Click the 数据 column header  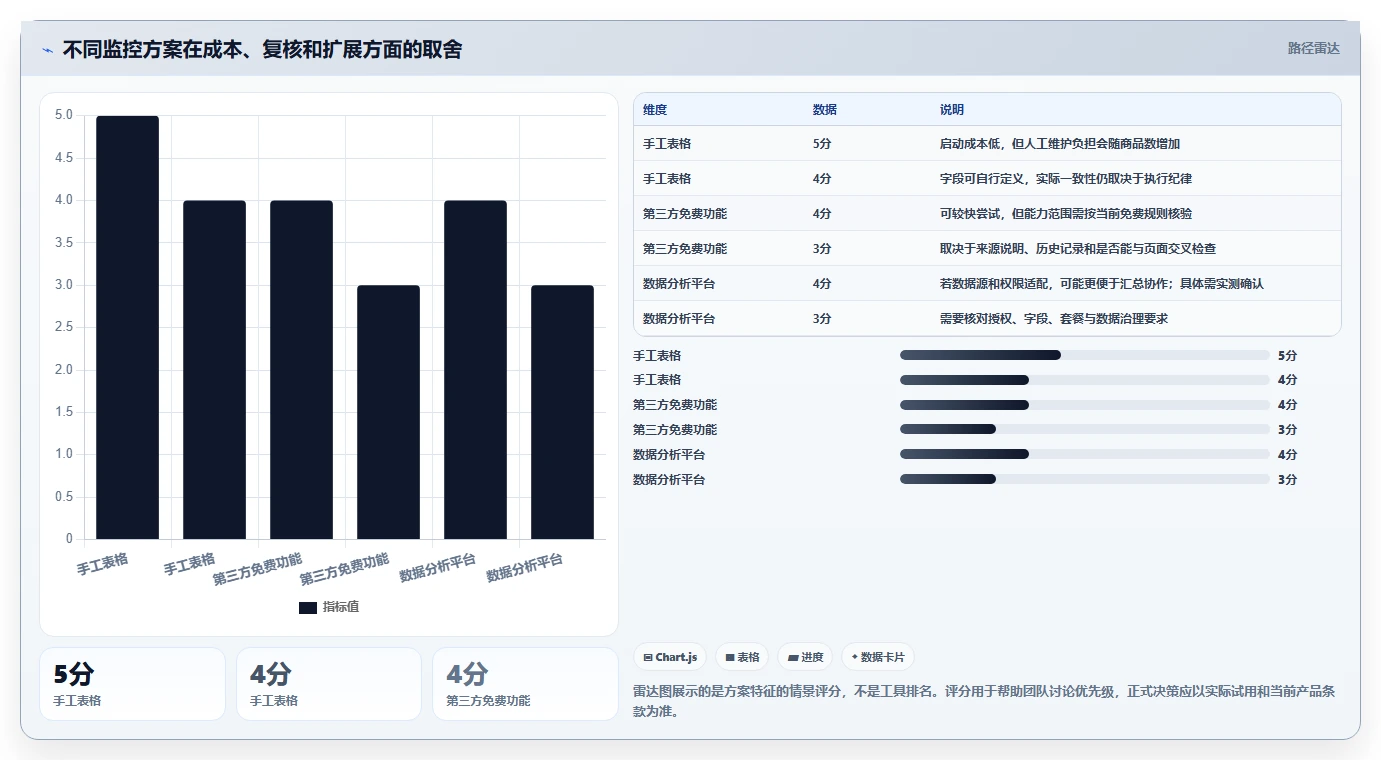tap(825, 110)
